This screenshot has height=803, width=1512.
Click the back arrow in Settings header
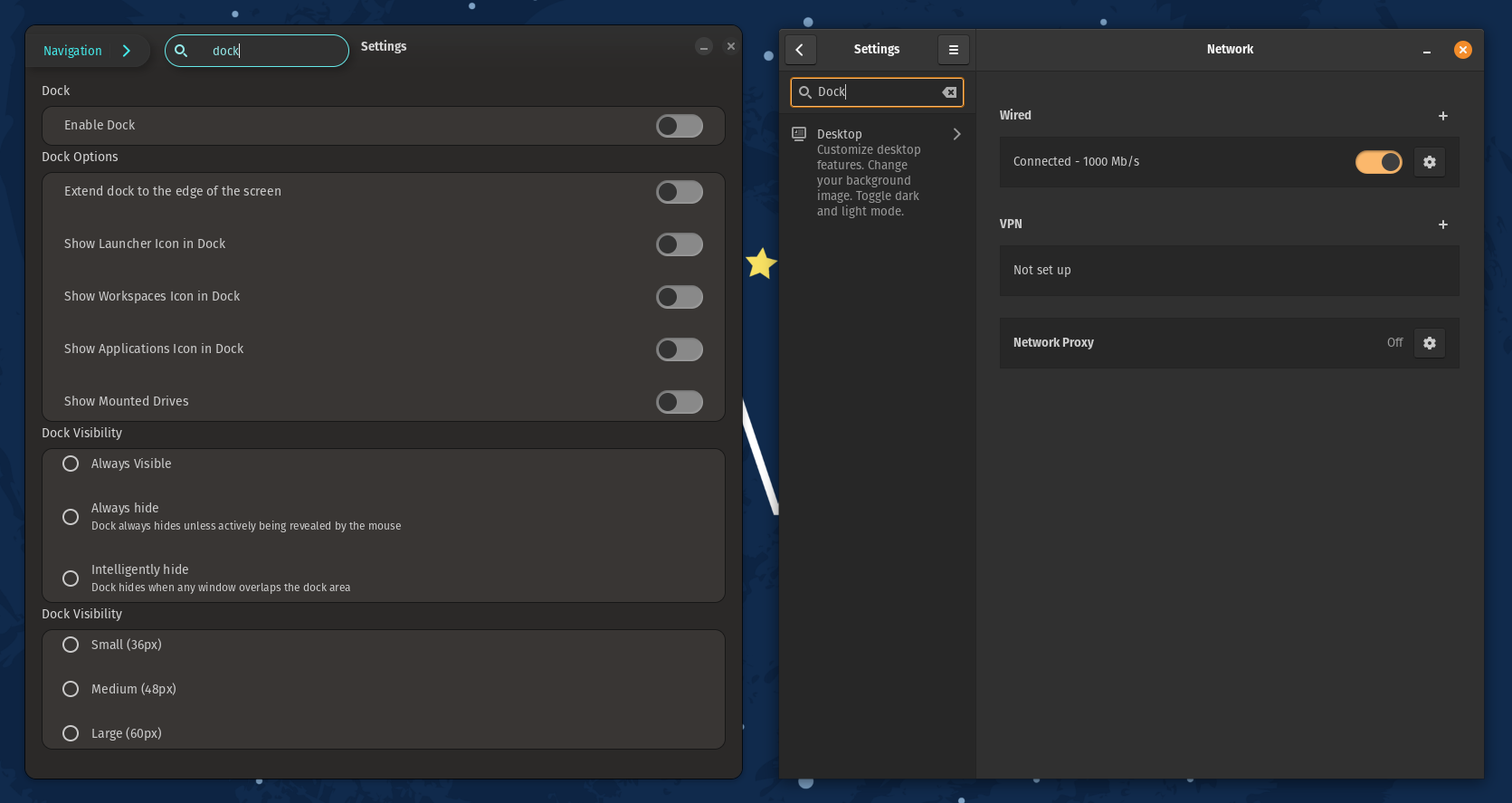800,50
